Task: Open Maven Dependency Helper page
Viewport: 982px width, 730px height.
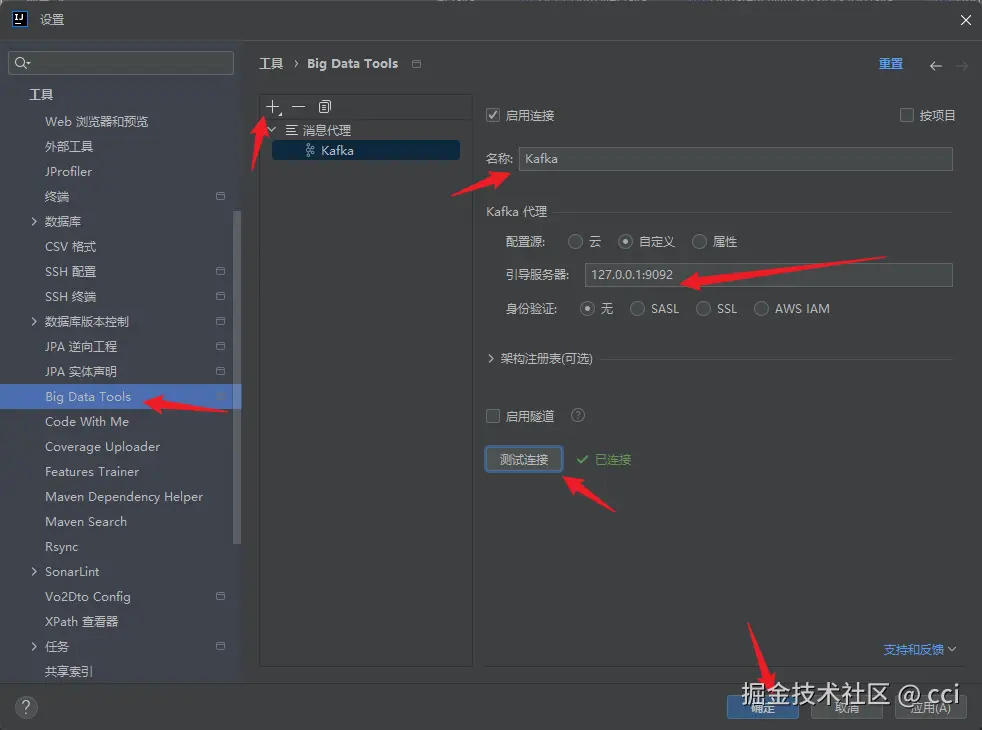Action: 124,496
